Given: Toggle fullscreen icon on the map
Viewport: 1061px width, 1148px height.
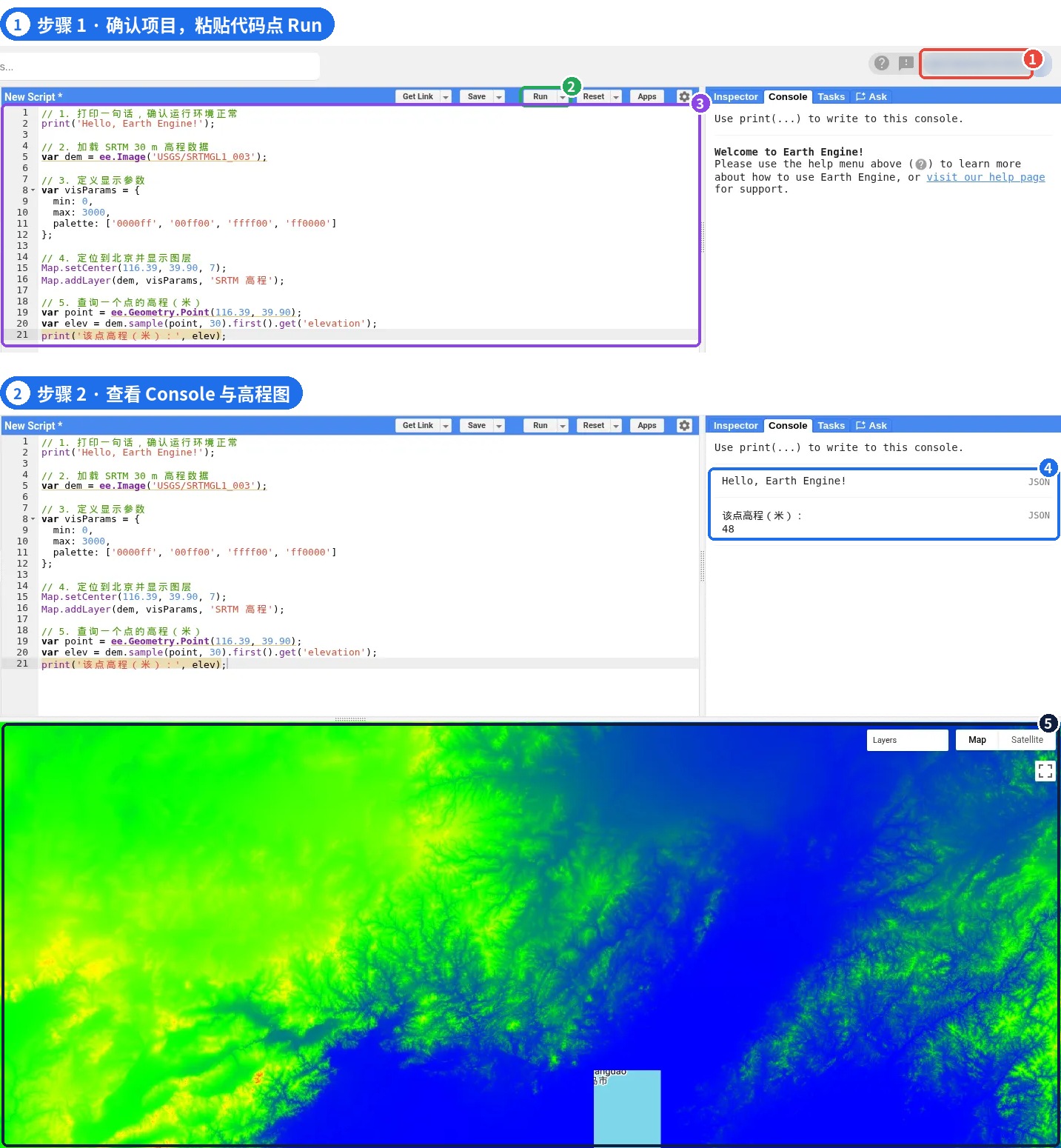Looking at the screenshot, I should click(x=1045, y=770).
